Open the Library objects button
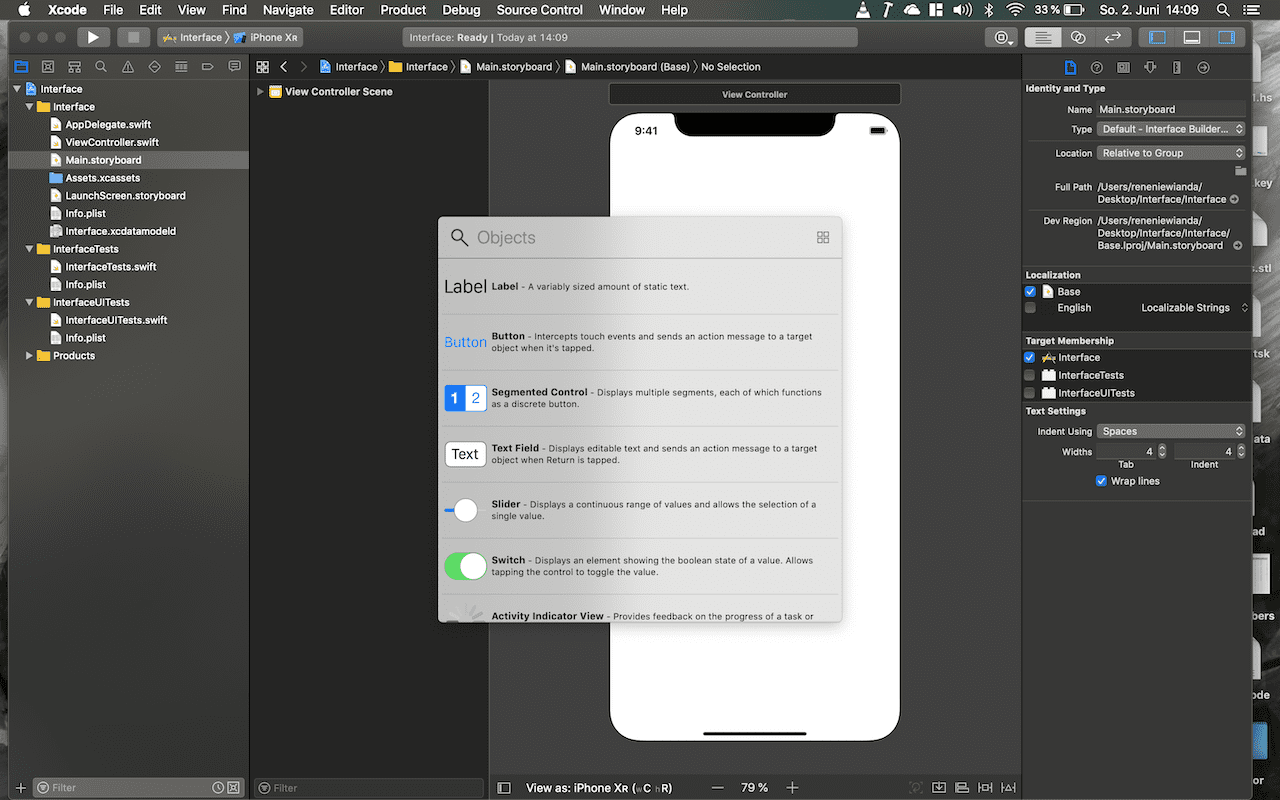The image size is (1280, 800). pyautogui.click(x=1000, y=37)
